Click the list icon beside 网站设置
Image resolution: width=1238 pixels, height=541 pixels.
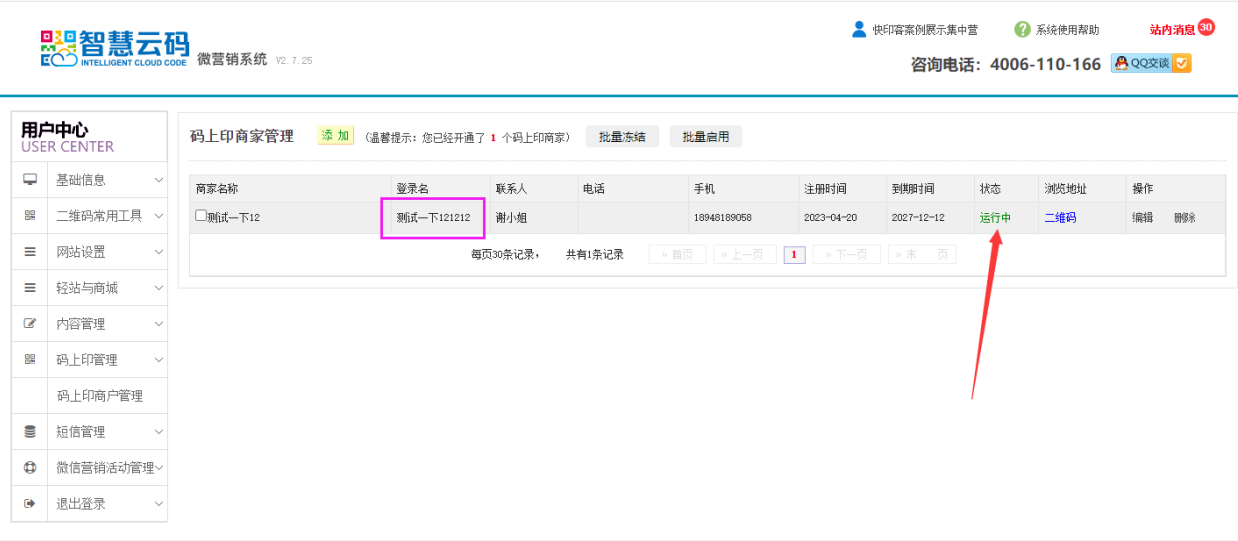[x=30, y=252]
